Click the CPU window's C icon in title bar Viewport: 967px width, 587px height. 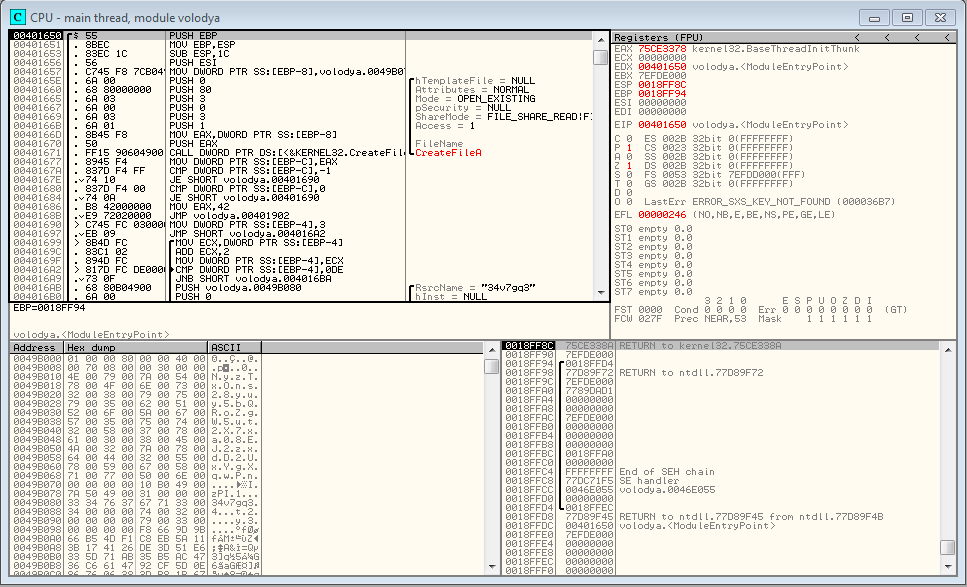17,17
